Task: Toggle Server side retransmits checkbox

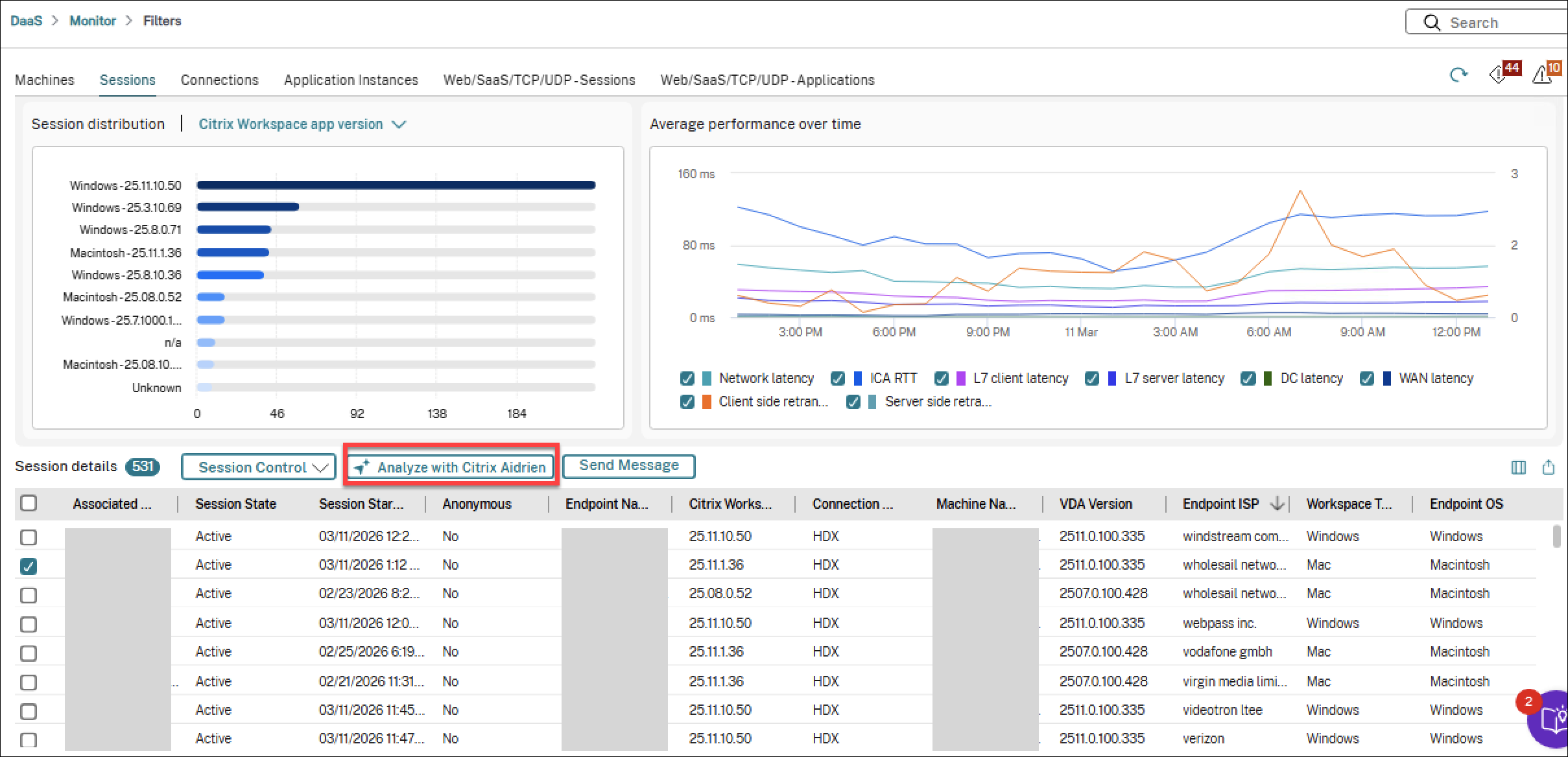Action: pyautogui.click(x=853, y=402)
